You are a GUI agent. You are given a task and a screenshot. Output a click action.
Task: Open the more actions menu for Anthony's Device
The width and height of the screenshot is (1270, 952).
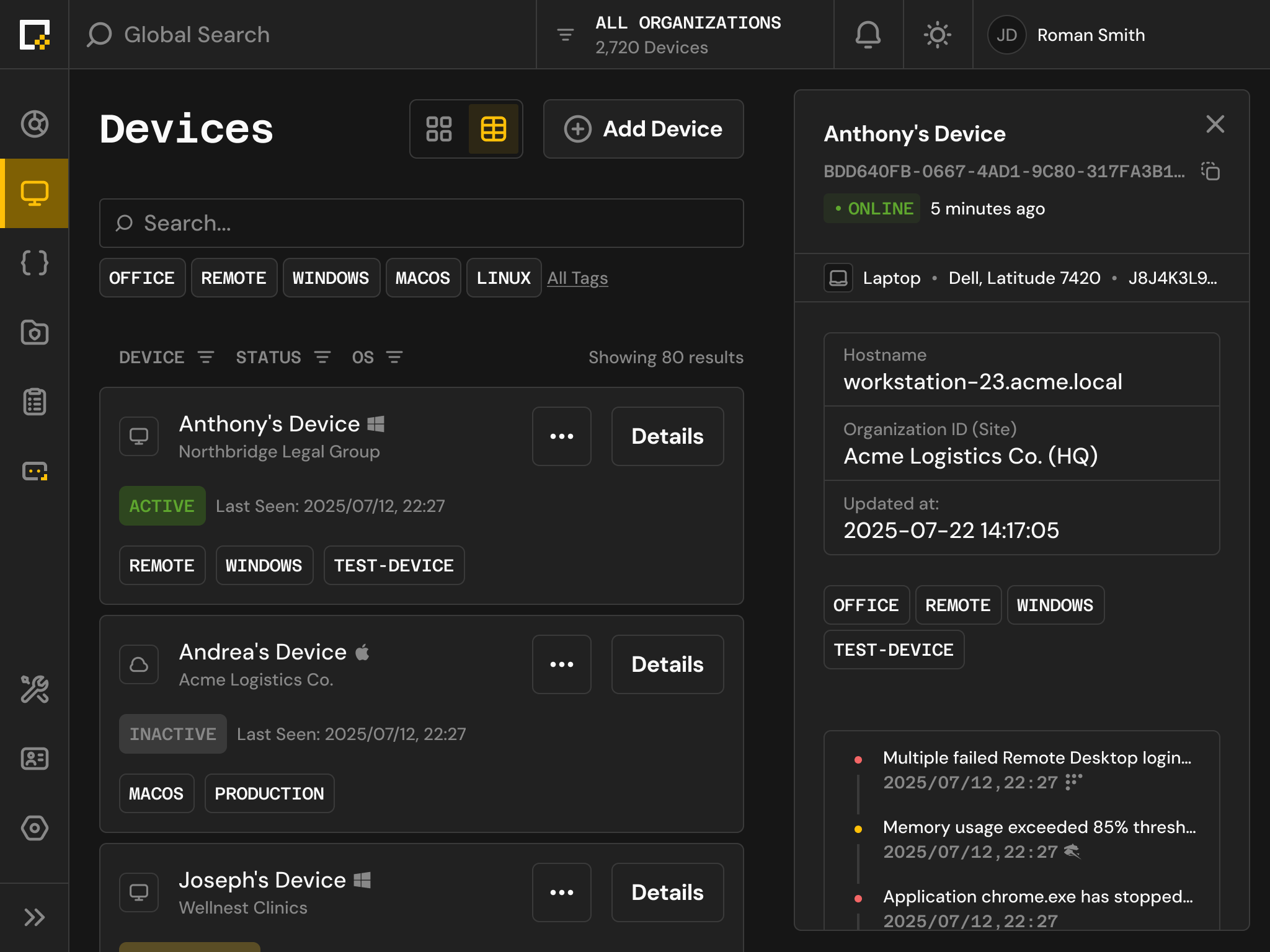point(561,436)
